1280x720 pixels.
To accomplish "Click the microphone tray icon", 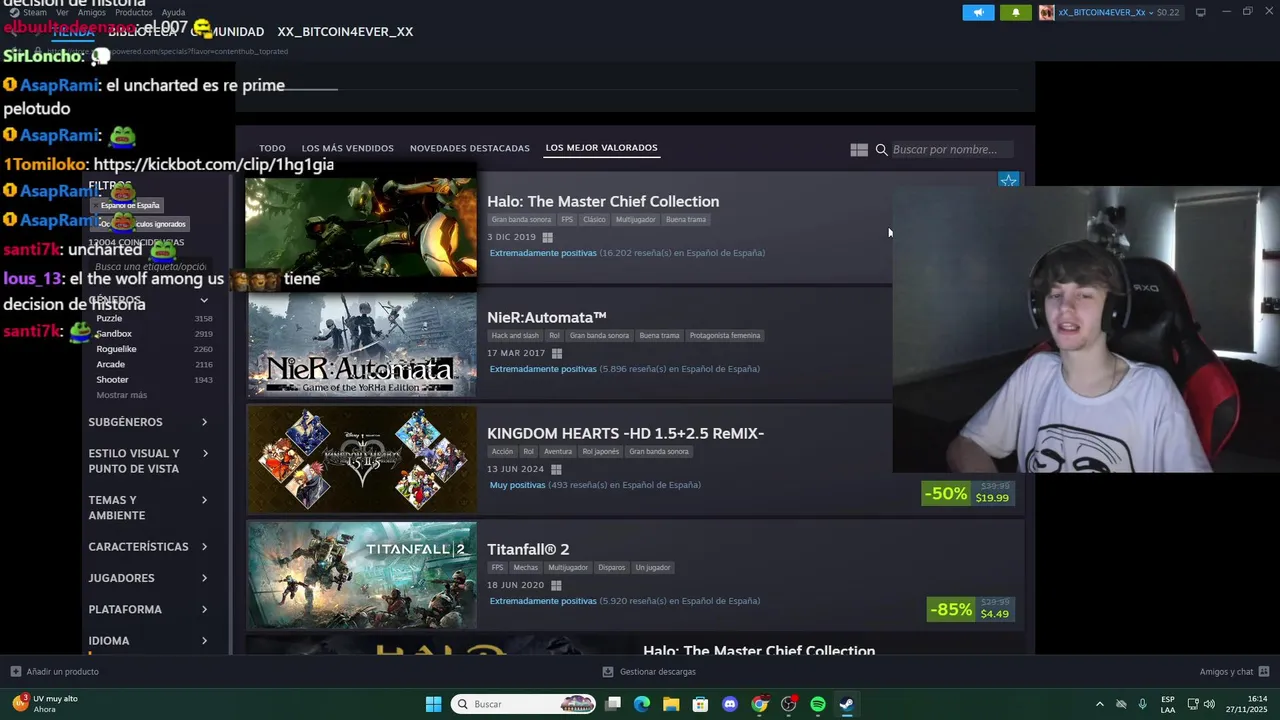I will tap(1142, 704).
